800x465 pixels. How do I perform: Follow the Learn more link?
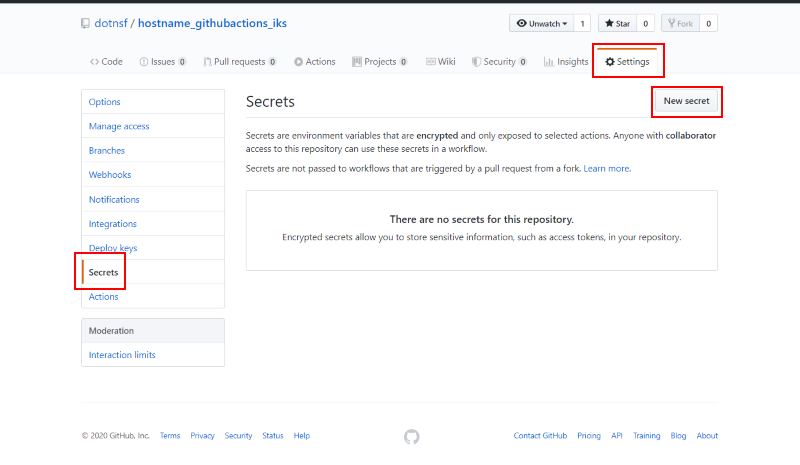607,168
